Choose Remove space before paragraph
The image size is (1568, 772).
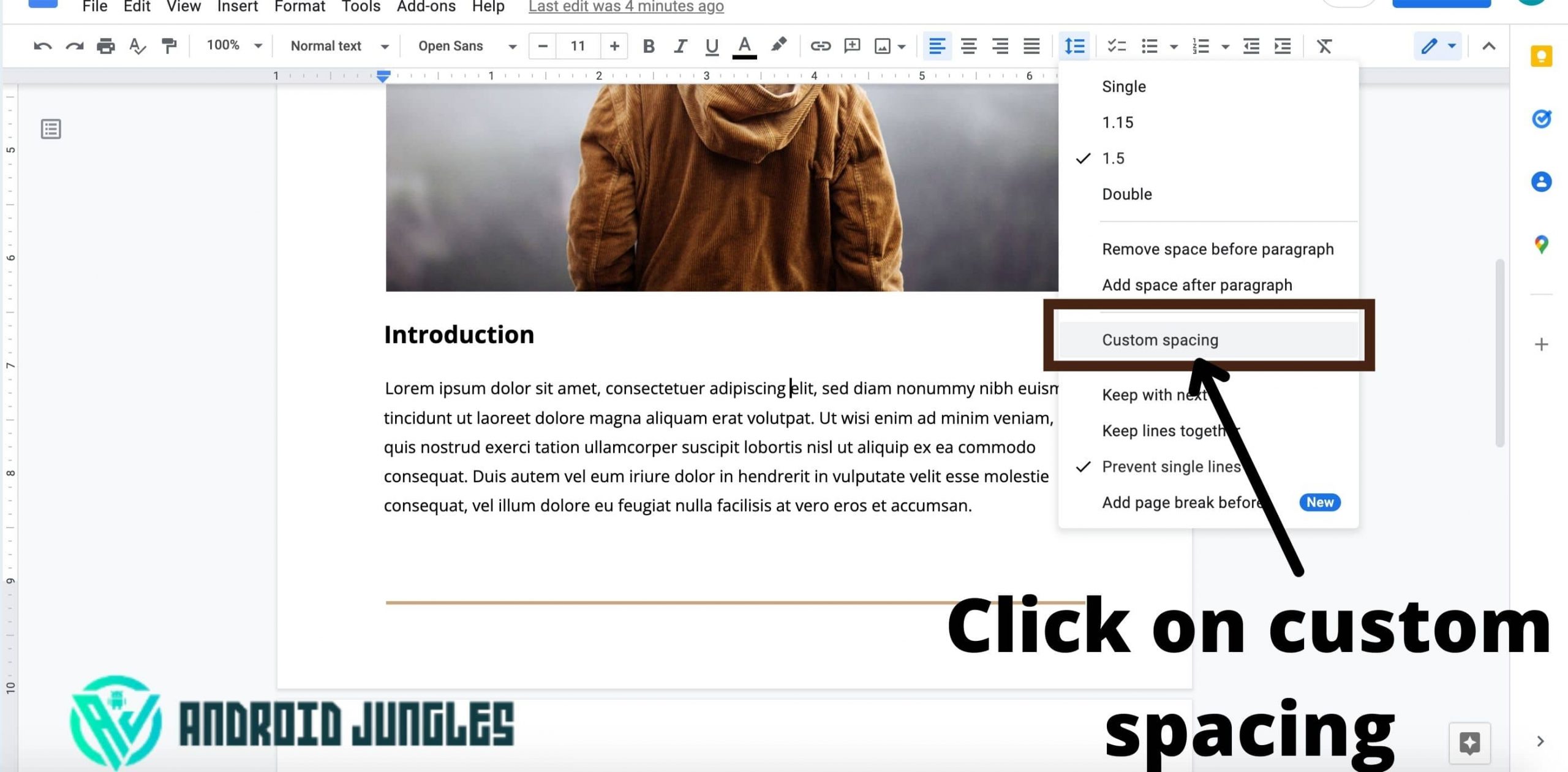coord(1208,249)
